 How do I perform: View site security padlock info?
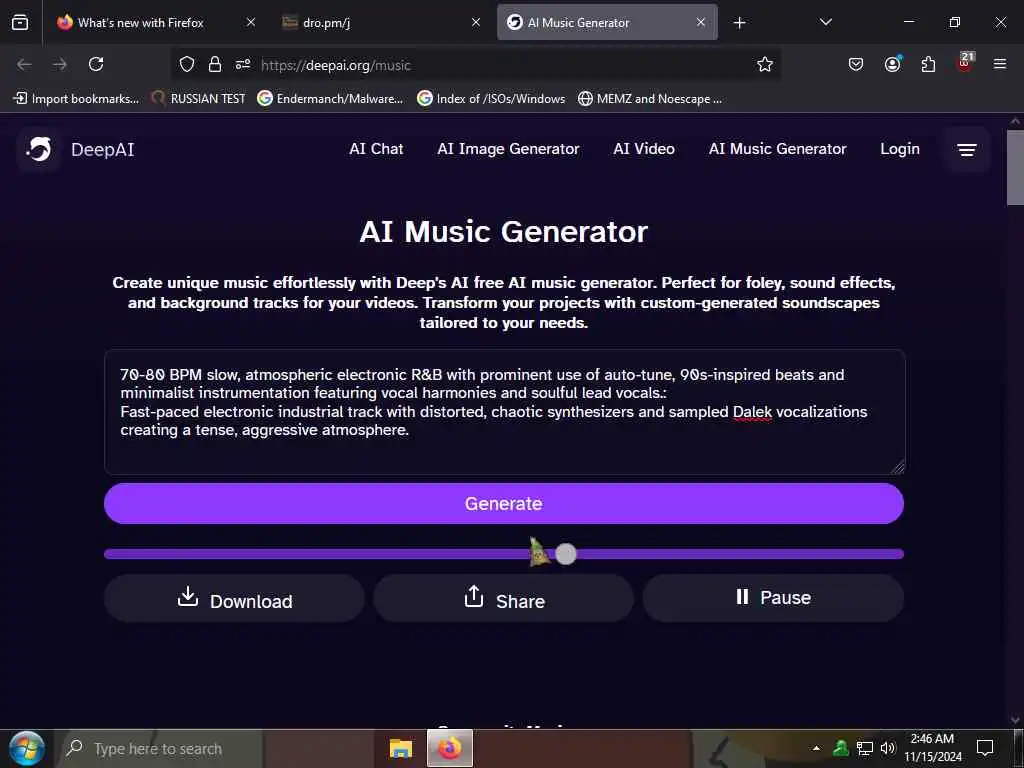[x=214, y=64]
